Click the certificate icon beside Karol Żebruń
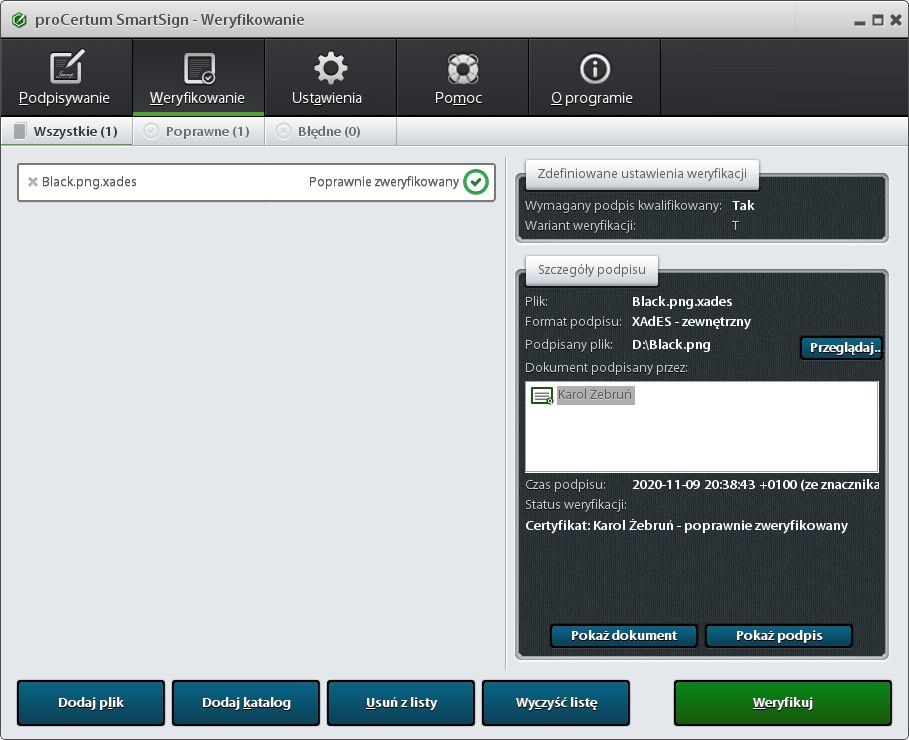Image resolution: width=909 pixels, height=740 pixels. pyautogui.click(x=542, y=396)
